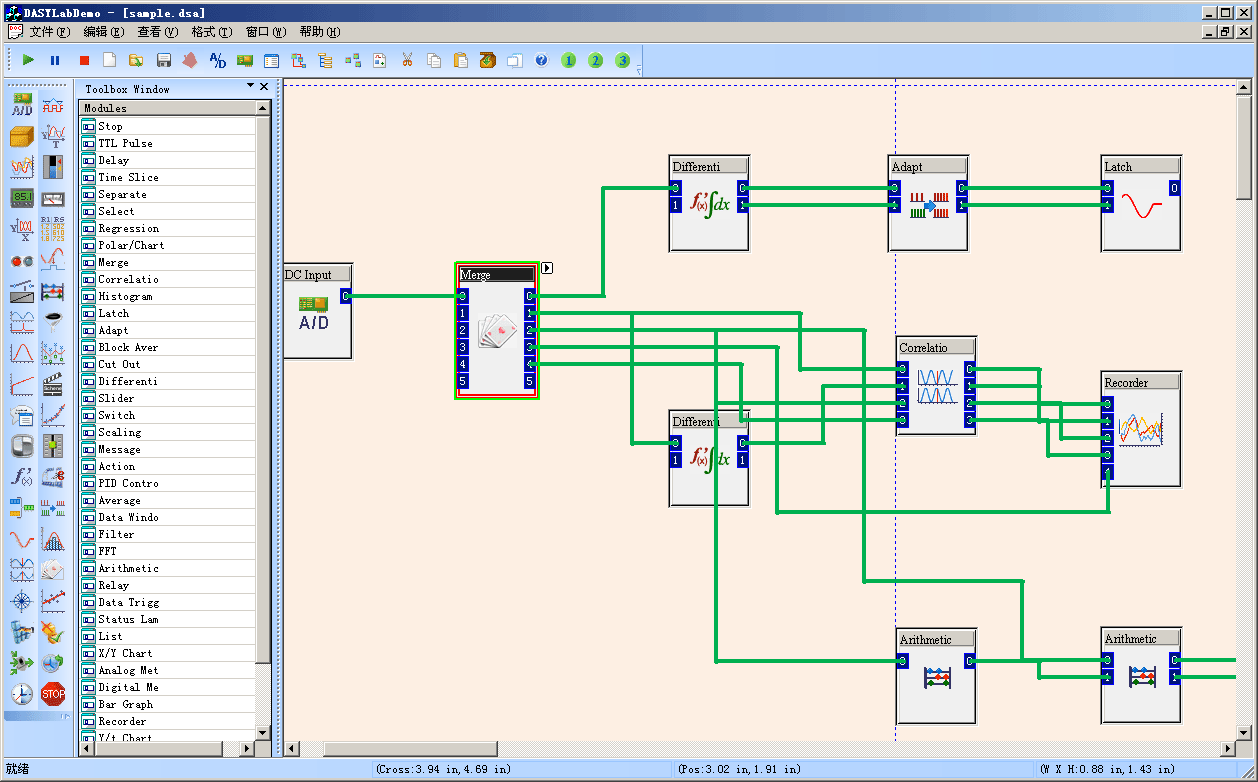The width and height of the screenshot is (1258, 782).
Task: Click the green circle number 1 icon
Action: click(x=569, y=60)
